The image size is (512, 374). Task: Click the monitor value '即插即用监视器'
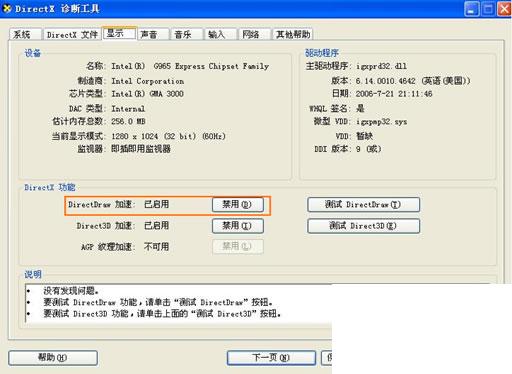tap(141, 149)
